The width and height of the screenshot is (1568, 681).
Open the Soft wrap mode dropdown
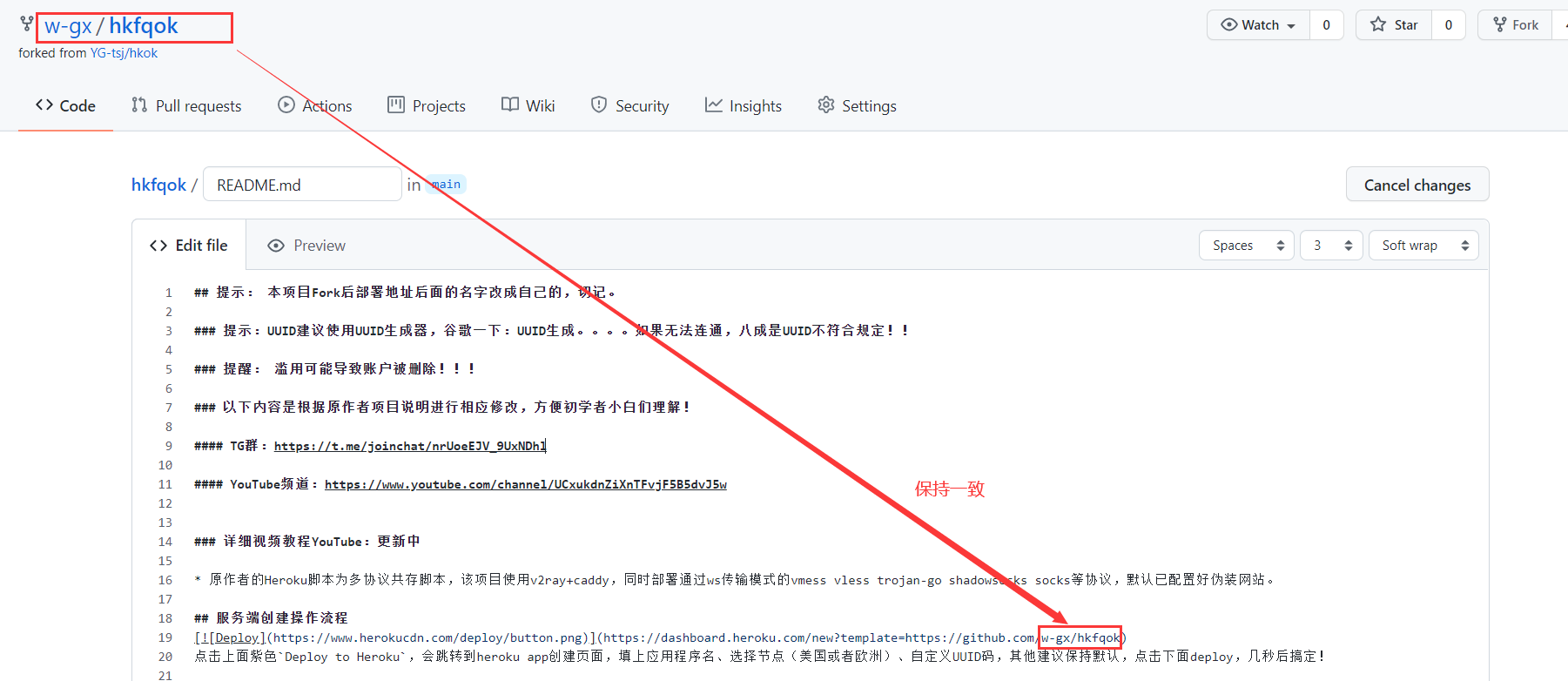pos(1423,246)
